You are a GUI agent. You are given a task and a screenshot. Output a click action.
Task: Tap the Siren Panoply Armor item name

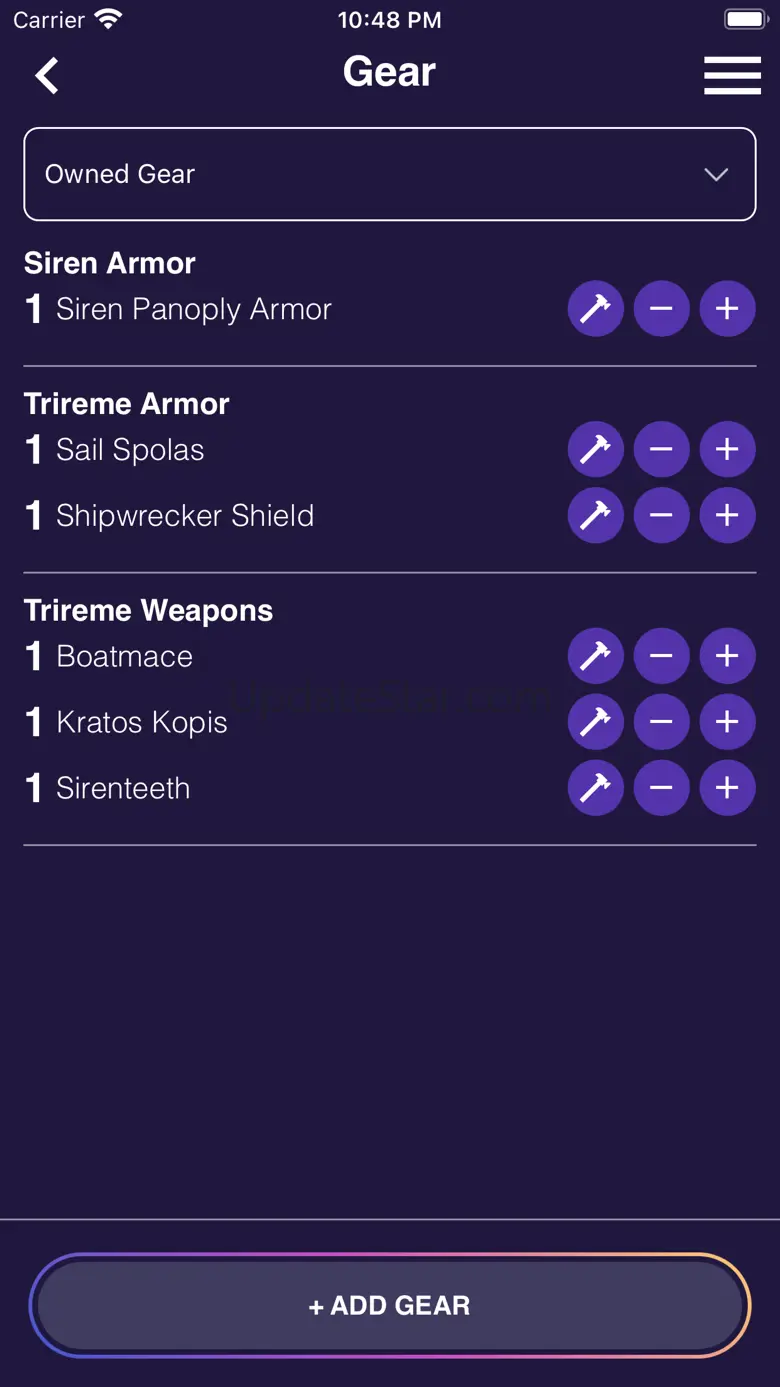[193, 310]
